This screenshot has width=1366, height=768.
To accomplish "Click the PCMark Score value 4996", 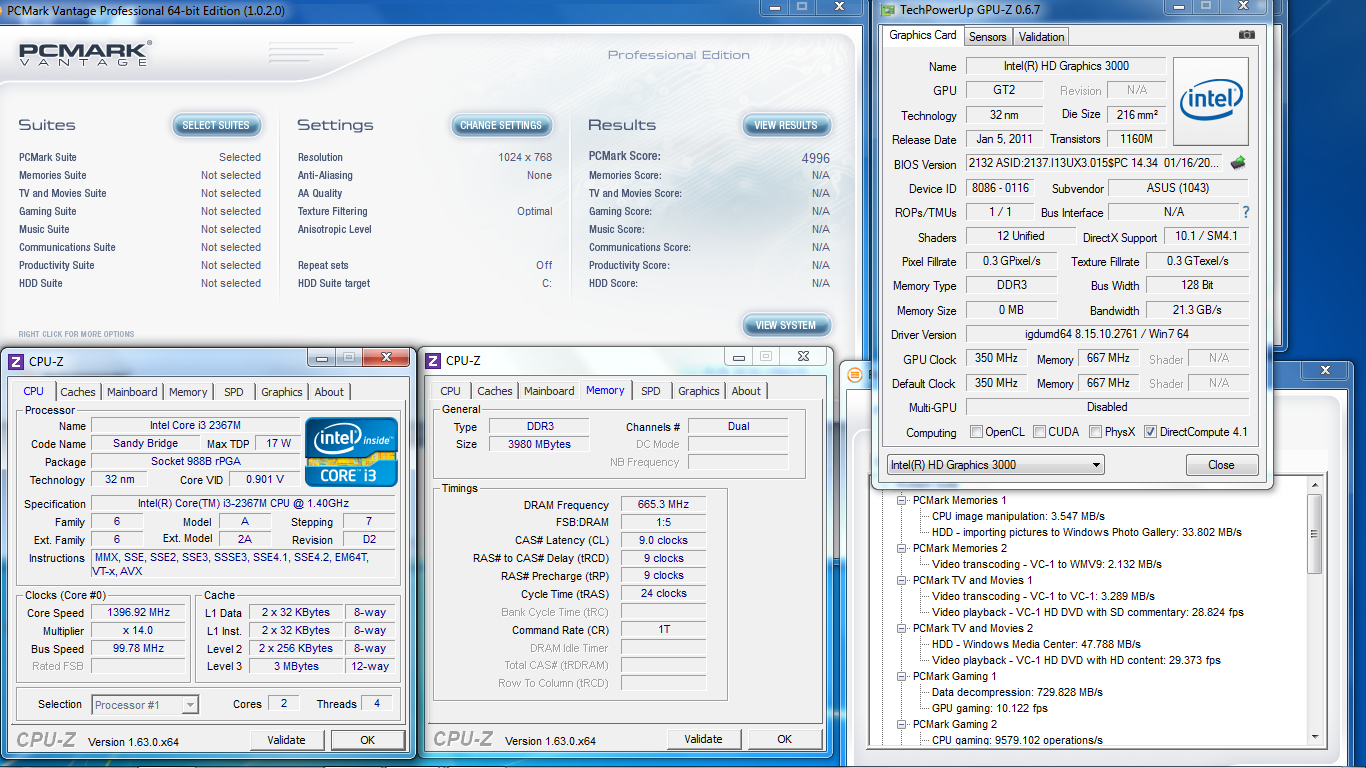I will 816,158.
